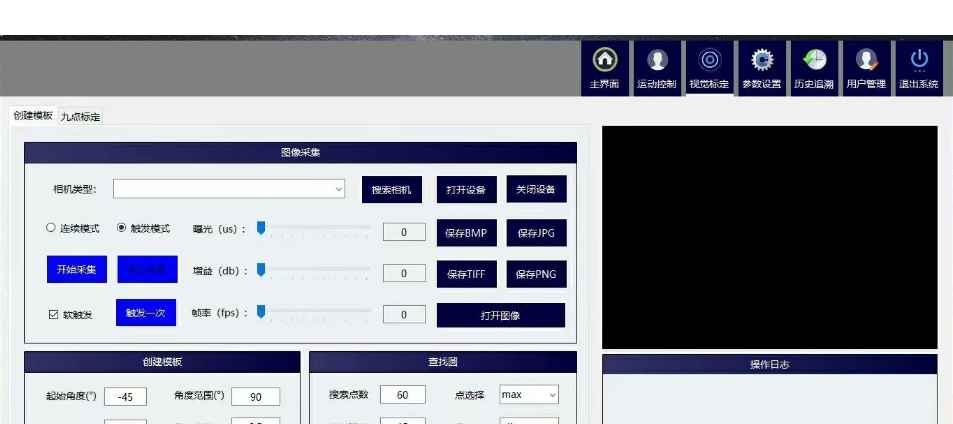This screenshot has height=424, width=953.
Task: Switch to the 创建模板 tab
Action: point(33,115)
